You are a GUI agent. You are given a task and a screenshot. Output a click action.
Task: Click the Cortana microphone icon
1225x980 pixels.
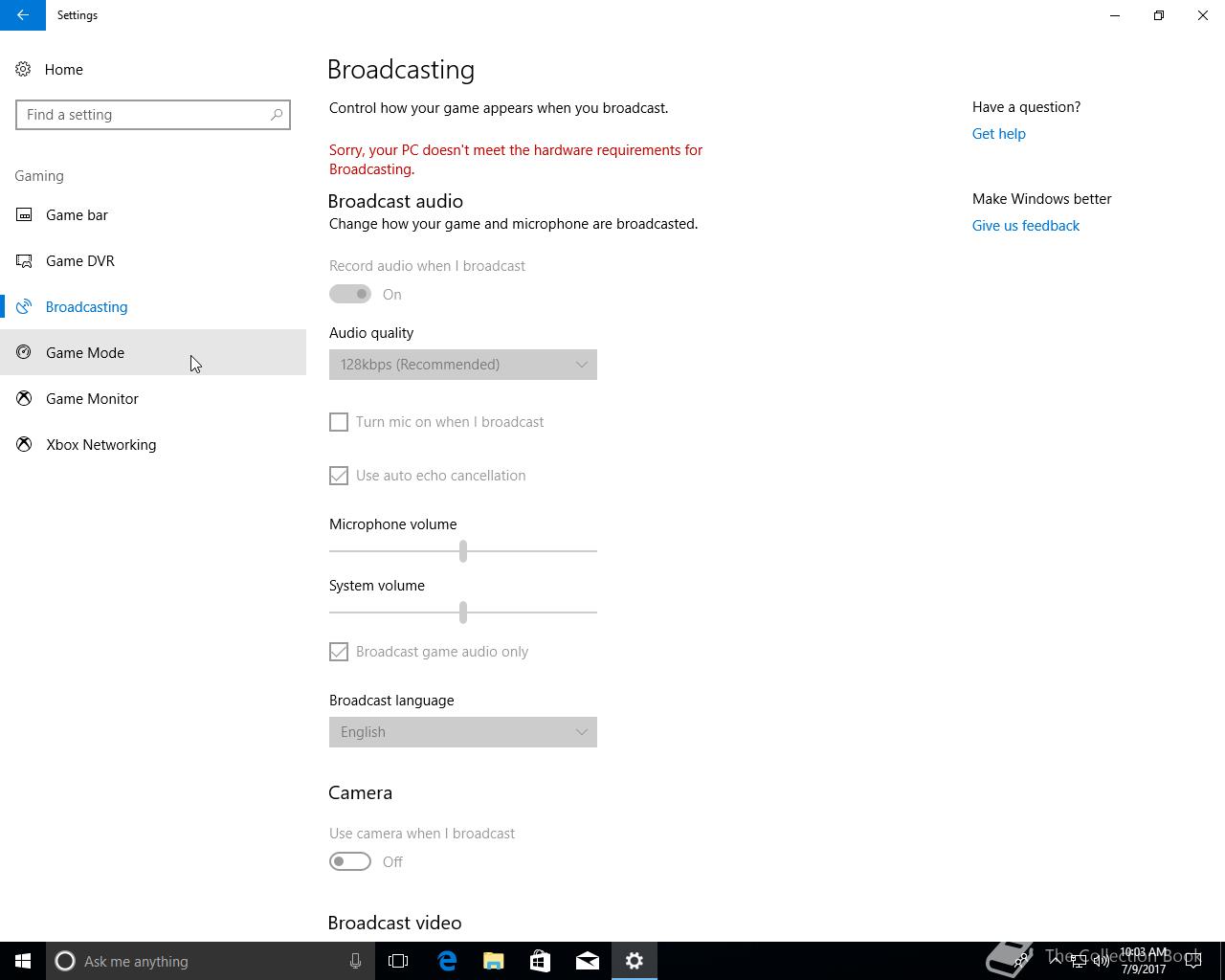(x=355, y=961)
